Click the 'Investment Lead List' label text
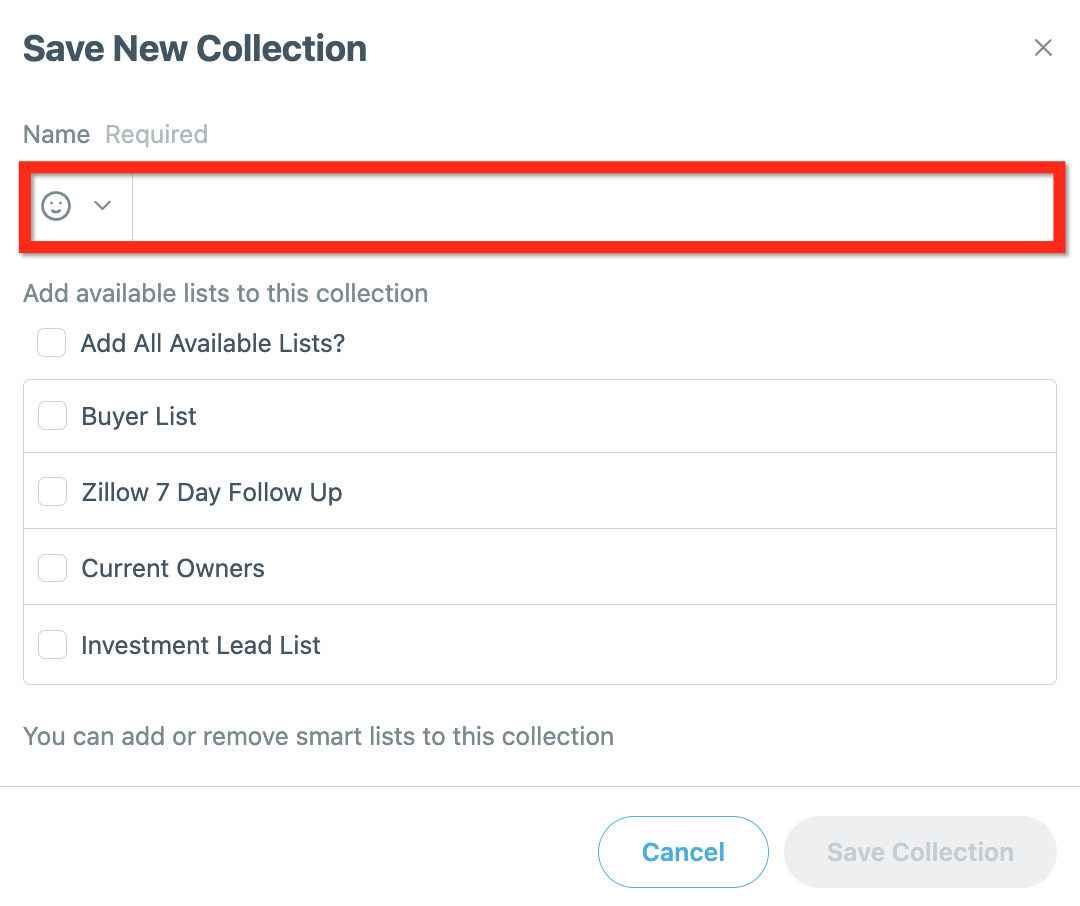This screenshot has height=906, width=1080. coord(201,646)
